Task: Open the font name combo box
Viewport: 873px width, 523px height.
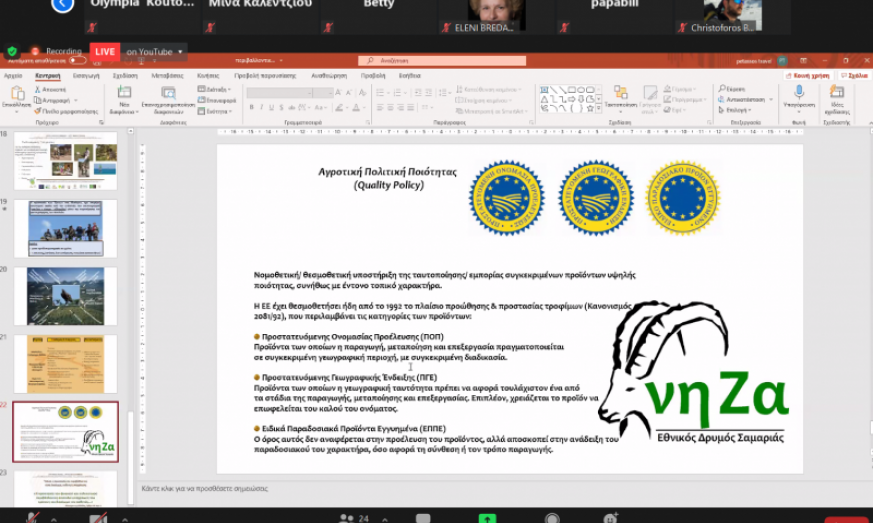Action: tap(279, 92)
